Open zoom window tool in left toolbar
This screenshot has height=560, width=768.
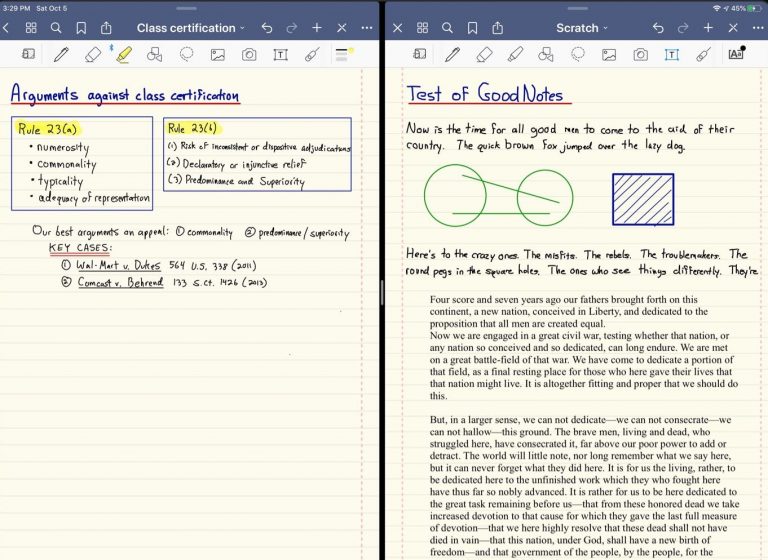click(28, 54)
